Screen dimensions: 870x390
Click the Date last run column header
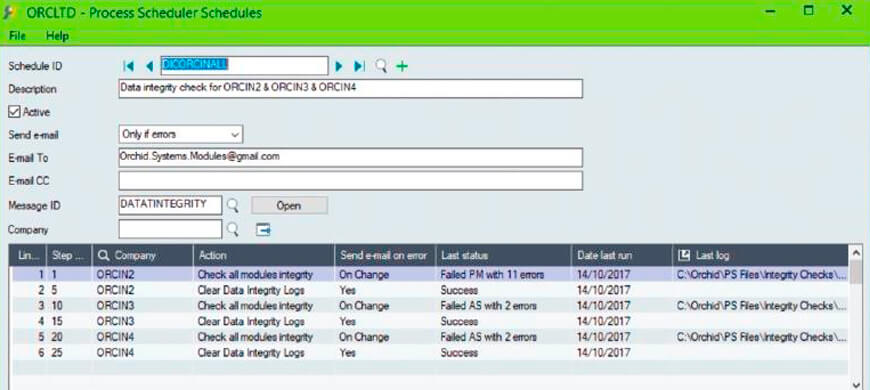(621, 255)
